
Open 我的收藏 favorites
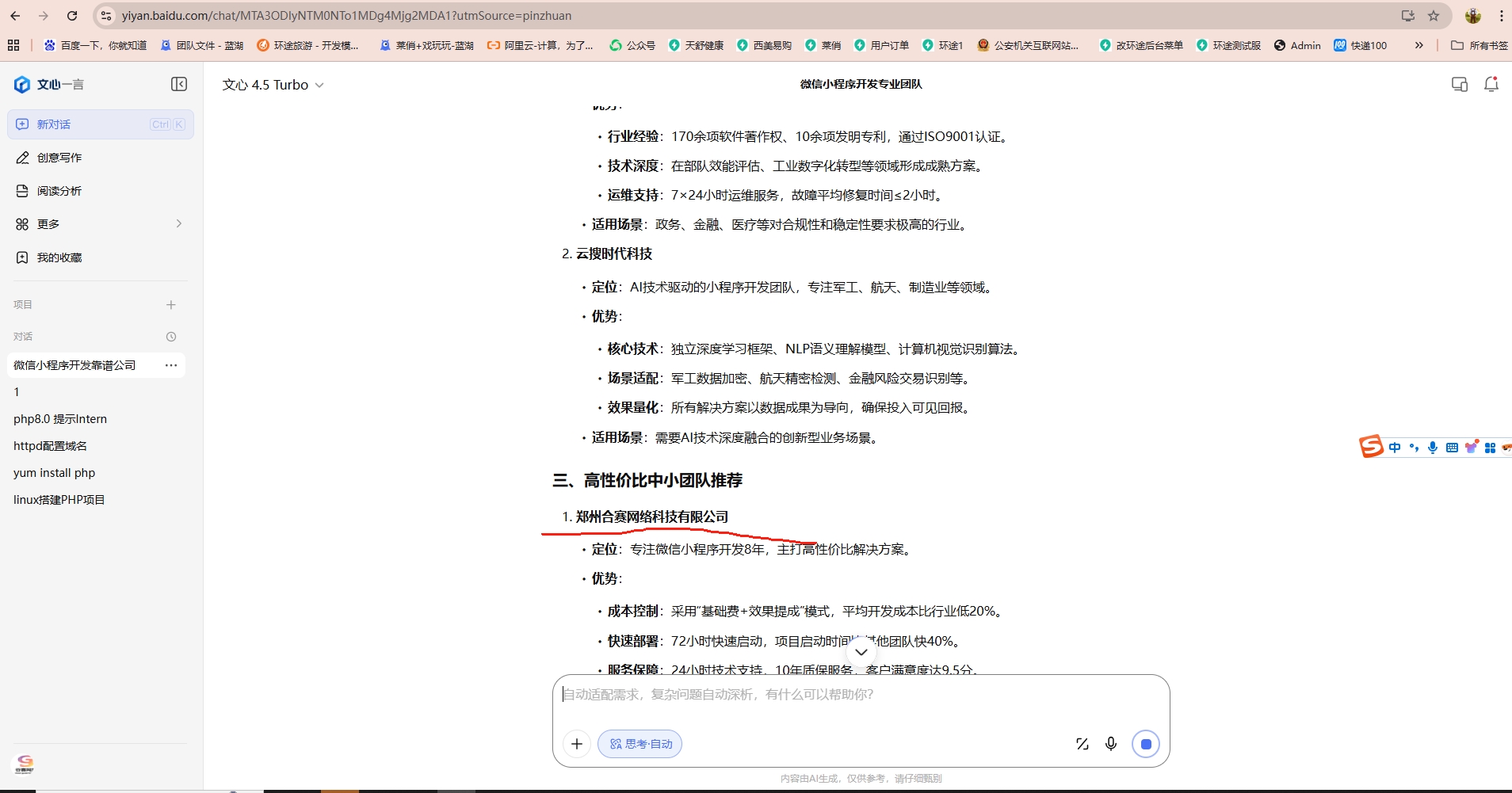(59, 257)
